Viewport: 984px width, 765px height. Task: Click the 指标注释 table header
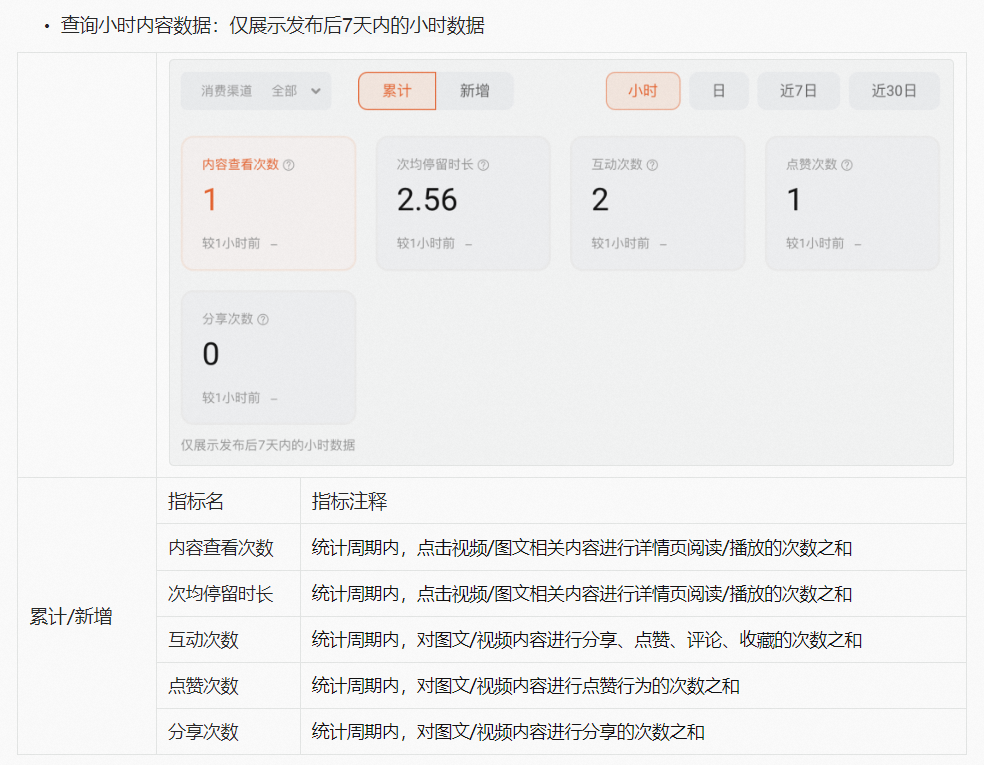350,501
